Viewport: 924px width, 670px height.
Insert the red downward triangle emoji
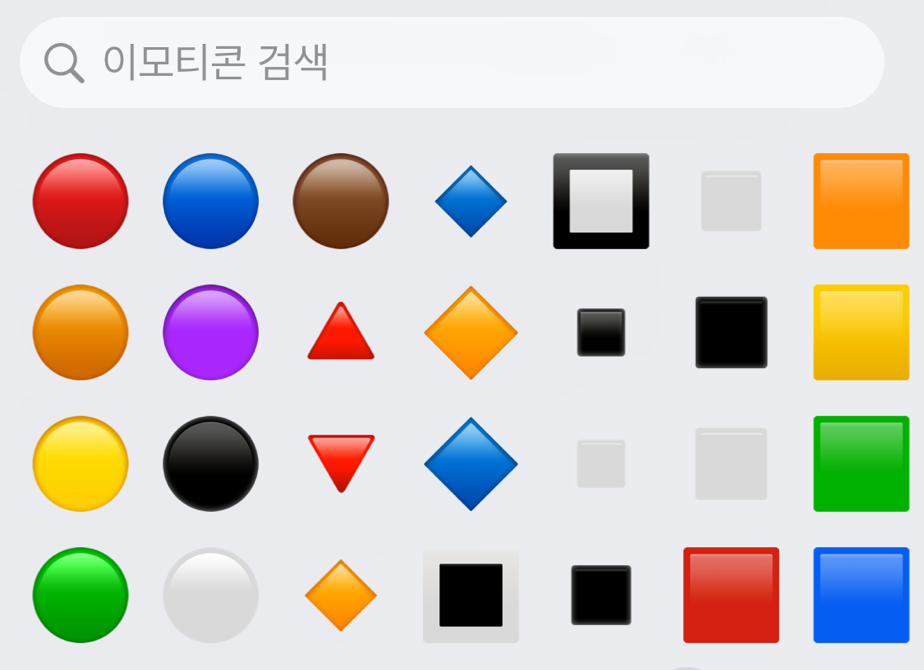[x=341, y=464]
